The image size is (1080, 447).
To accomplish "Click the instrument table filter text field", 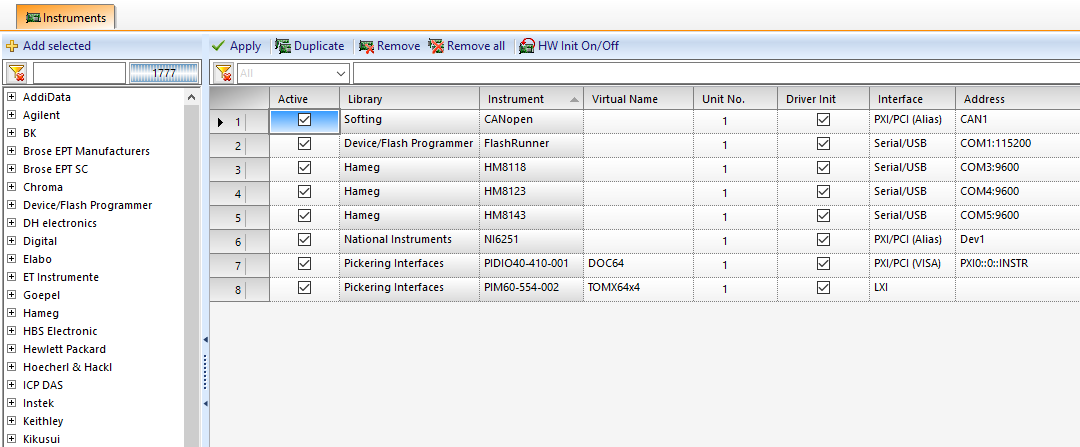I will pos(716,73).
